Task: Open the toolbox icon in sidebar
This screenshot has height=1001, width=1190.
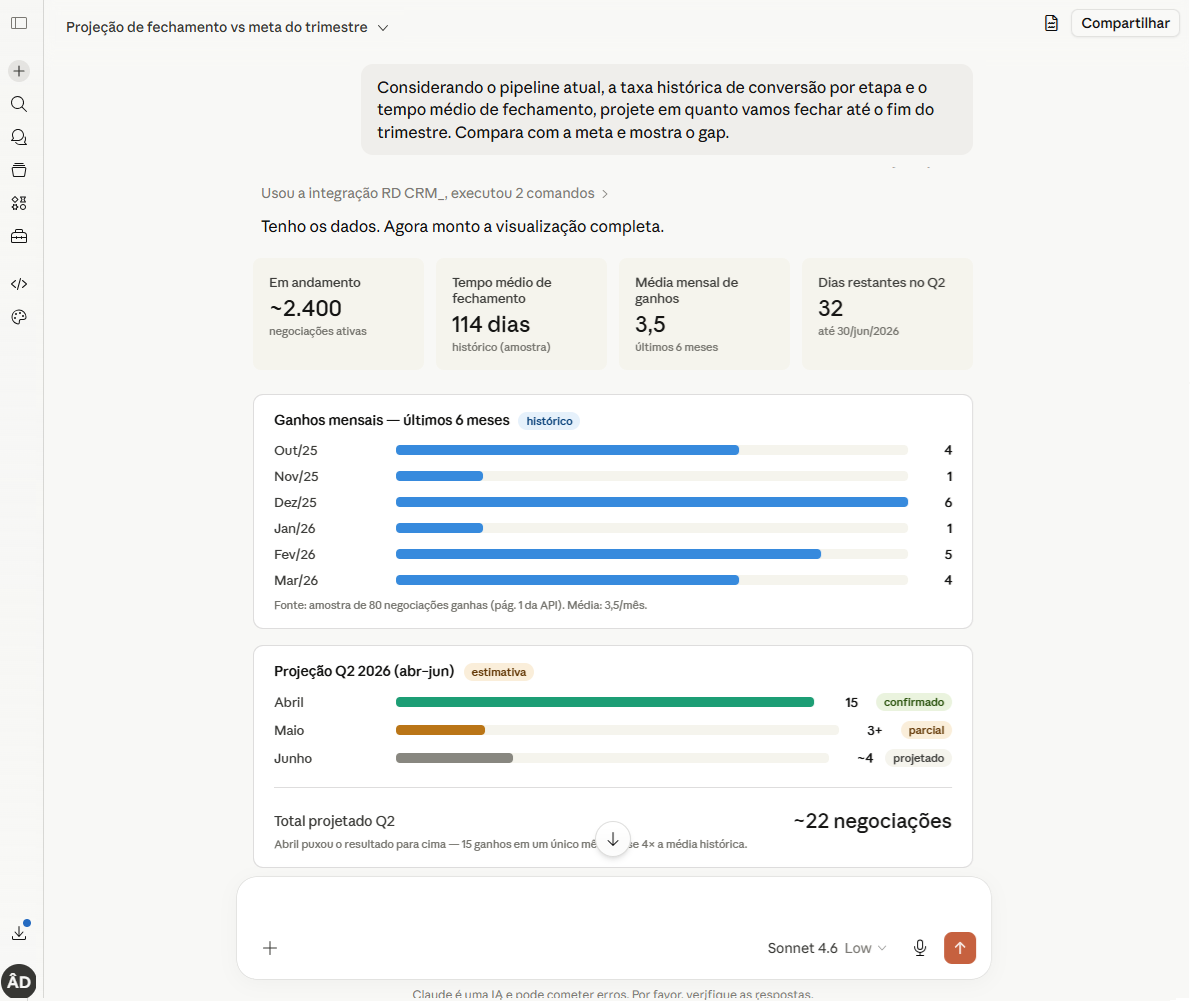Action: pyautogui.click(x=19, y=237)
